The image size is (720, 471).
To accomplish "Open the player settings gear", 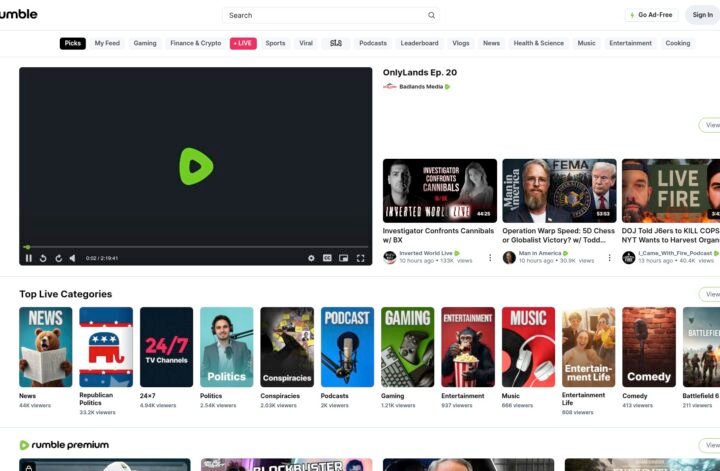I will 311,258.
